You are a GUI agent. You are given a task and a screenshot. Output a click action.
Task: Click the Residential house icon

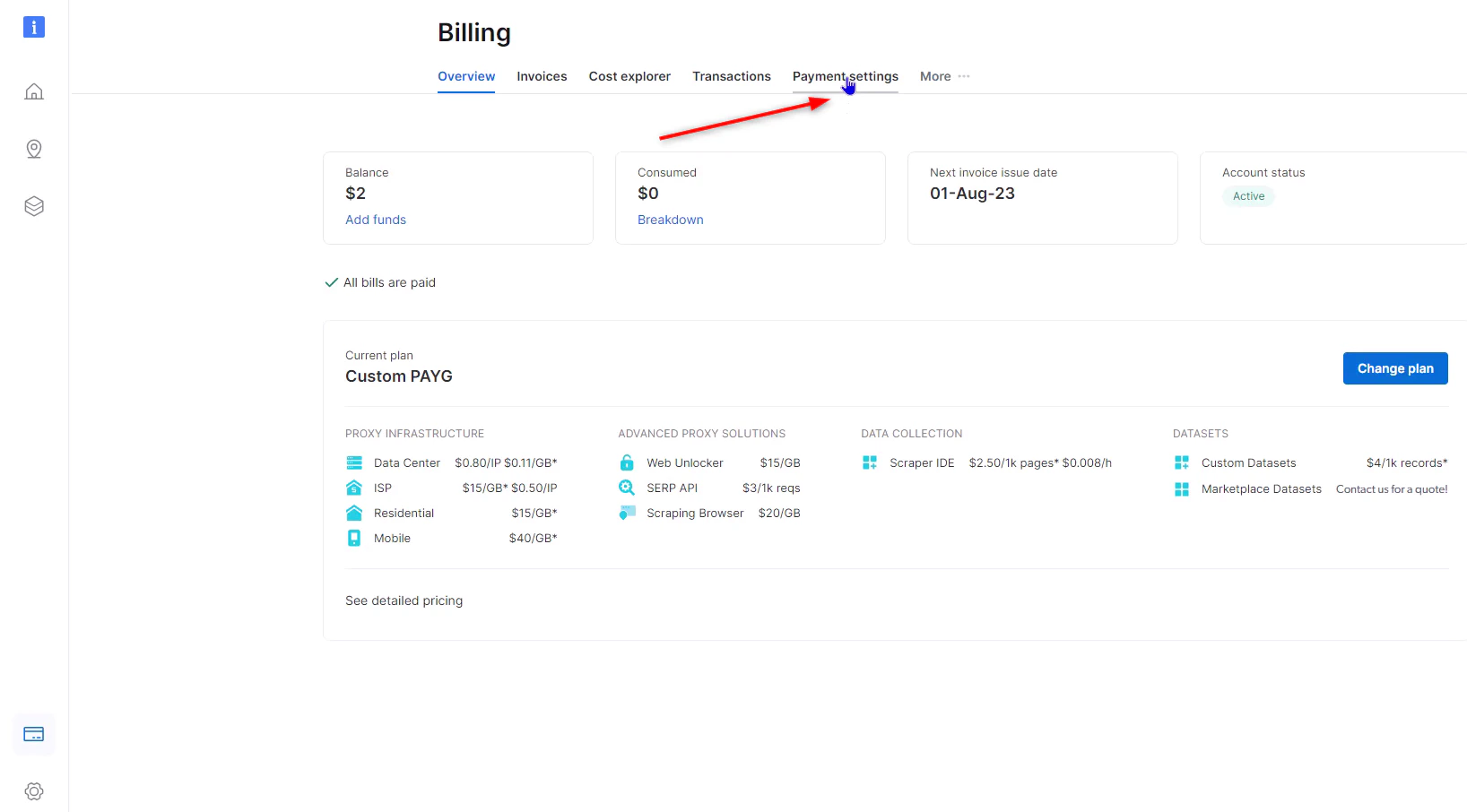(354, 513)
